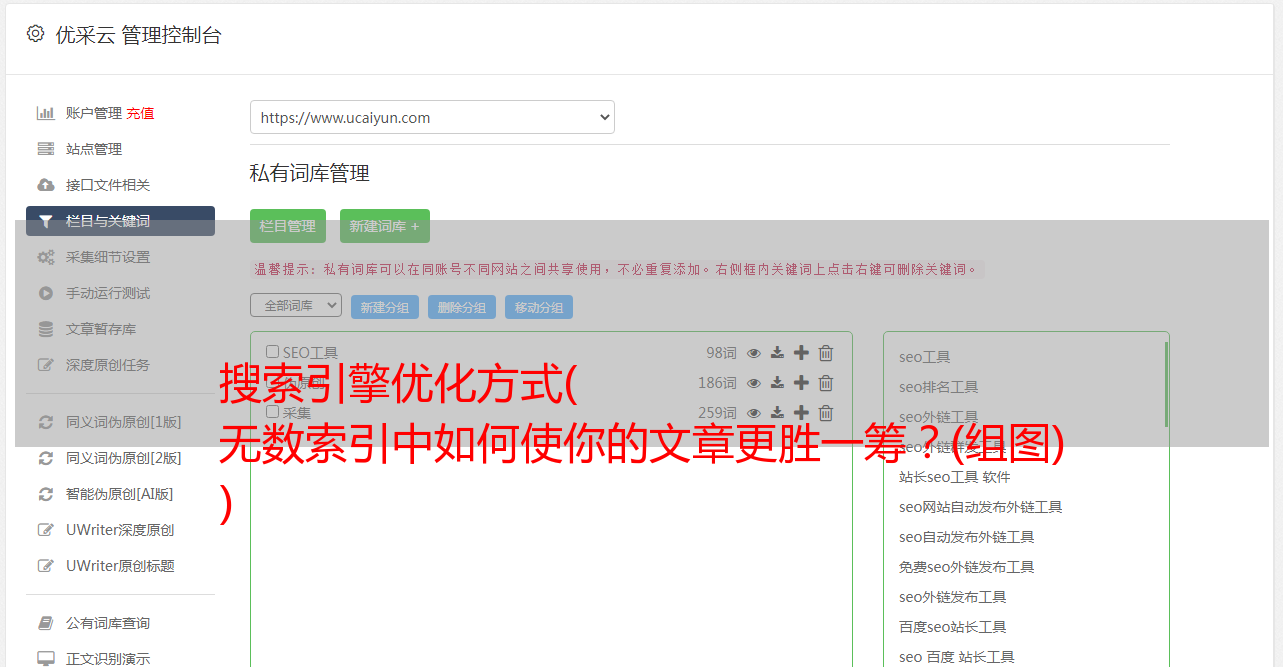Click the refresh icon for 同义词伪原创[2版]

[x=45, y=458]
